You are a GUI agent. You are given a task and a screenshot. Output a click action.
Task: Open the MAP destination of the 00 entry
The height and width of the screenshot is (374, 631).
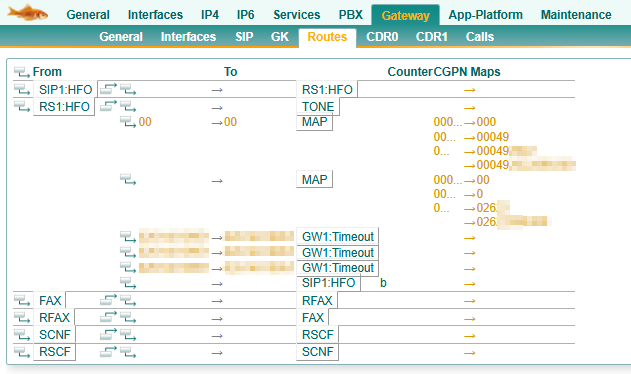314,122
